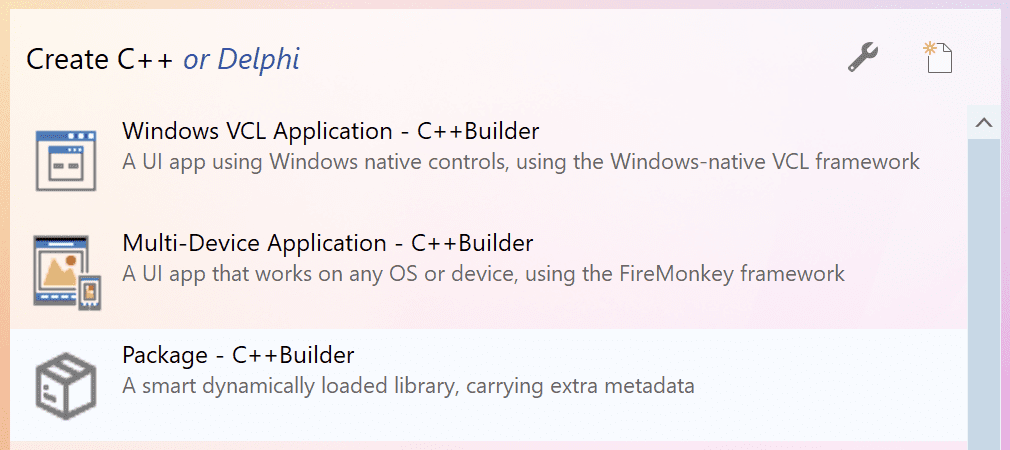Click empty space right of Windows VCL title
The image size is (1010, 450).
pos(750,131)
